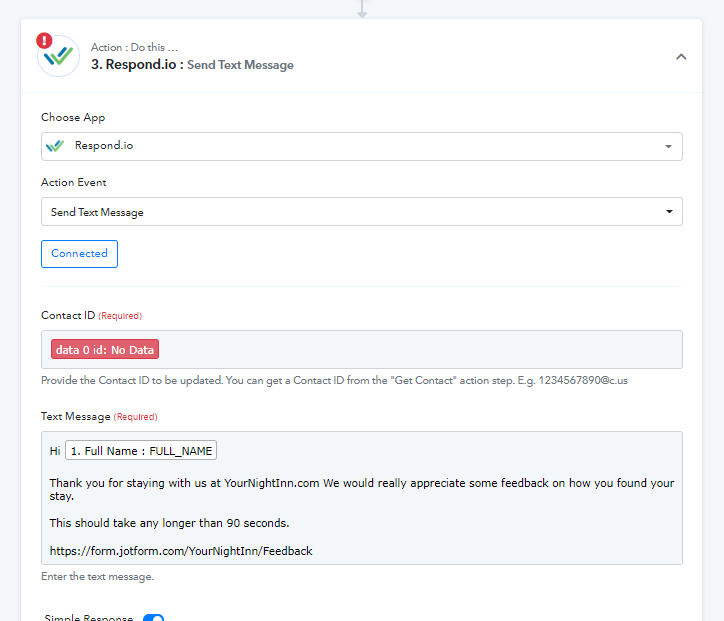The width and height of the screenshot is (724, 621).
Task: Collapse the step 3 action panel
Action: click(681, 57)
